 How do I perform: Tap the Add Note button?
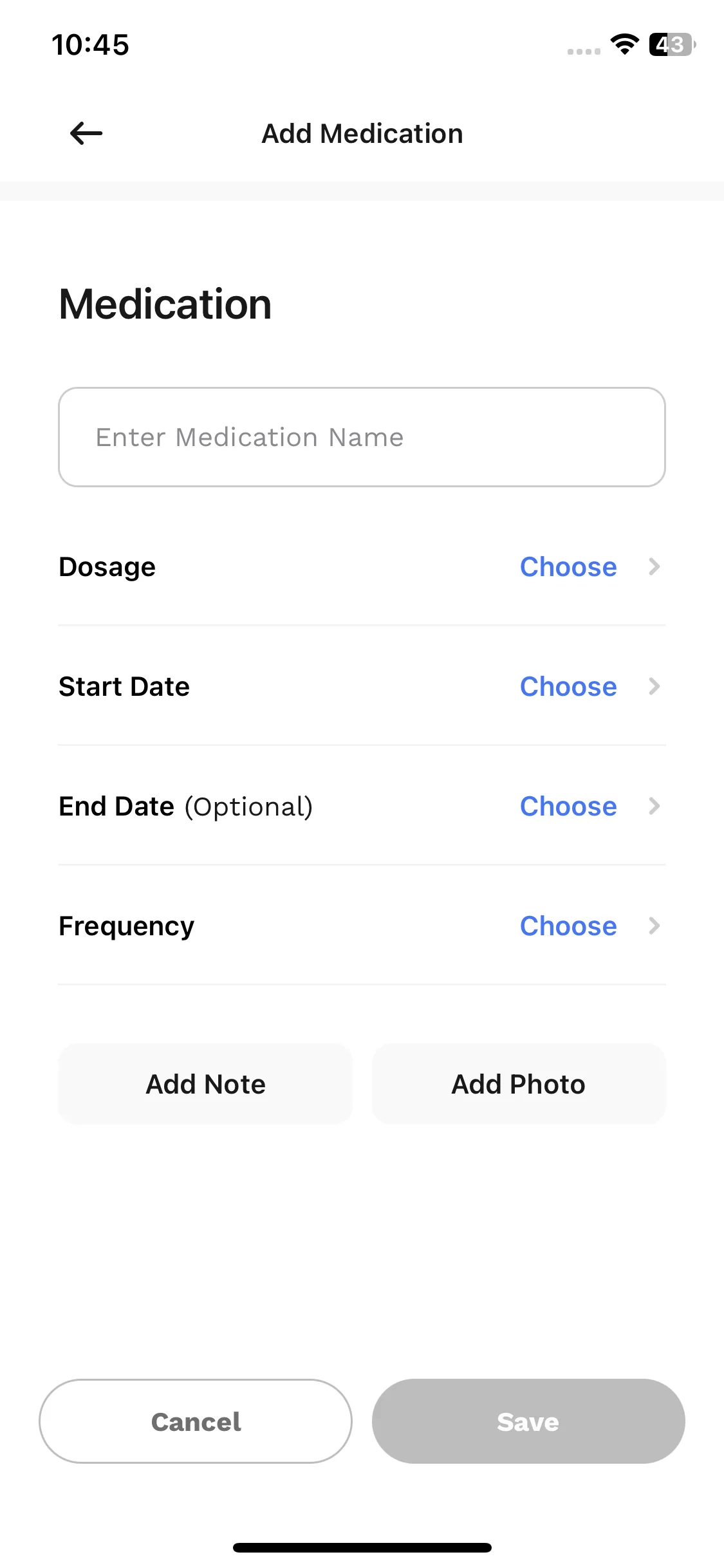point(205,1084)
